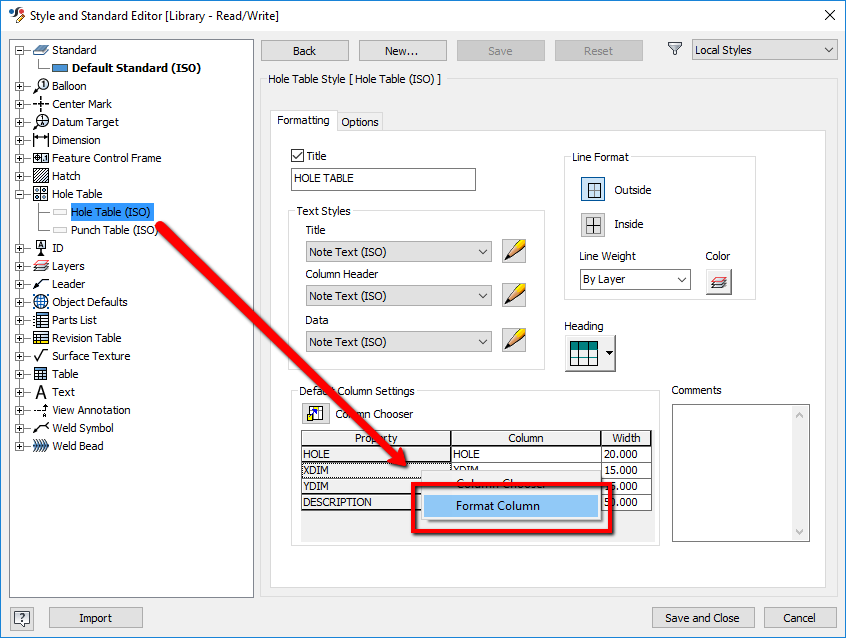
Task: Click the Help question mark icon
Action: (21, 618)
